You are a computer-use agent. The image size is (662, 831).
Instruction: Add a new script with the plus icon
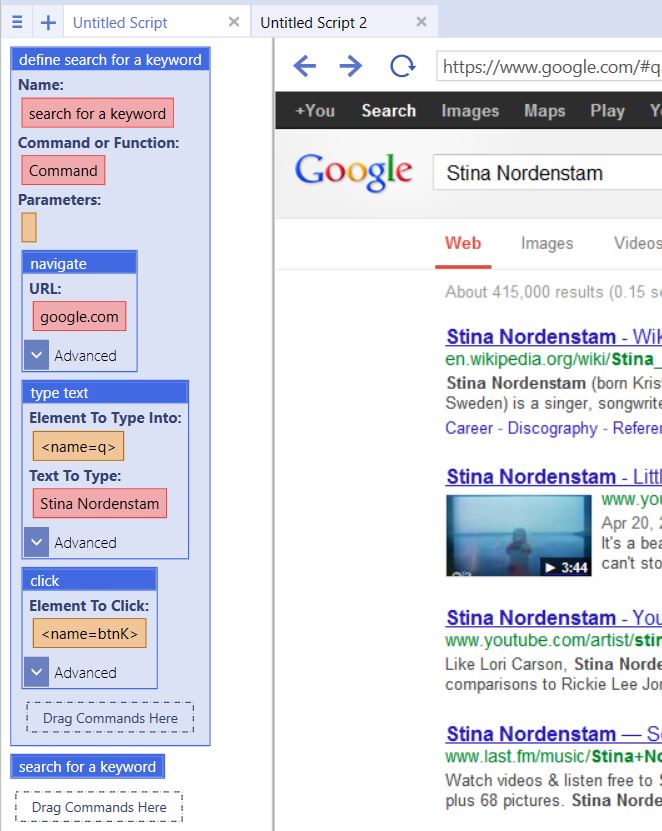pyautogui.click(x=48, y=22)
